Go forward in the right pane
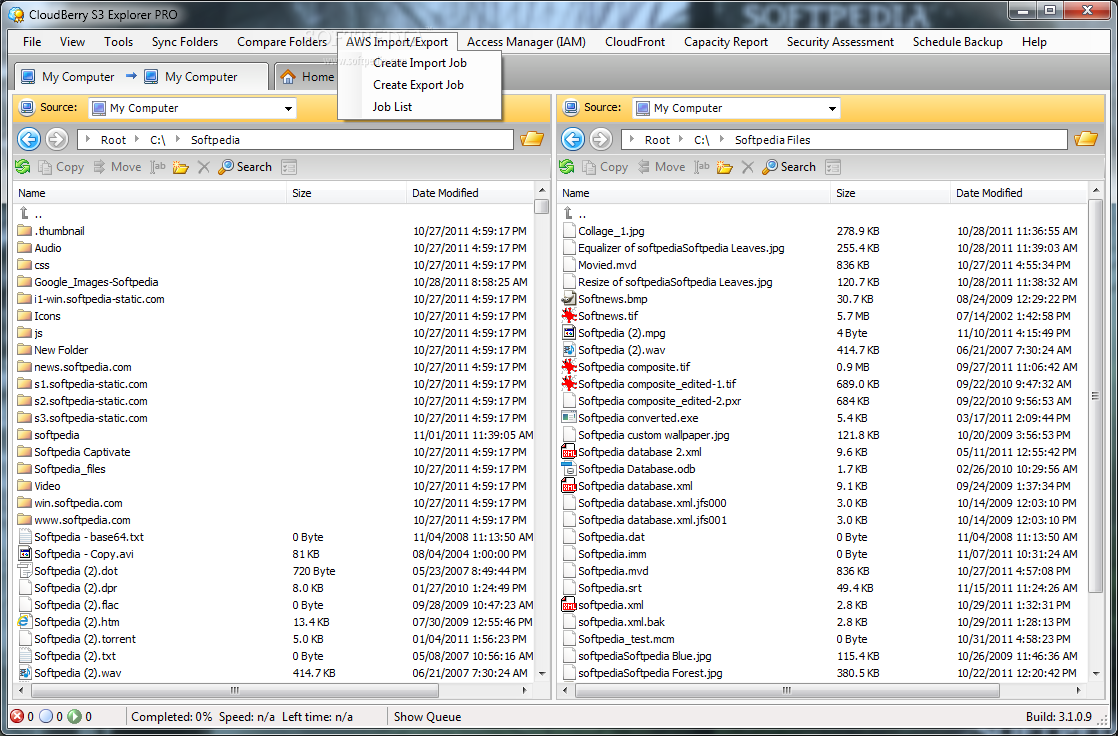 (x=601, y=139)
